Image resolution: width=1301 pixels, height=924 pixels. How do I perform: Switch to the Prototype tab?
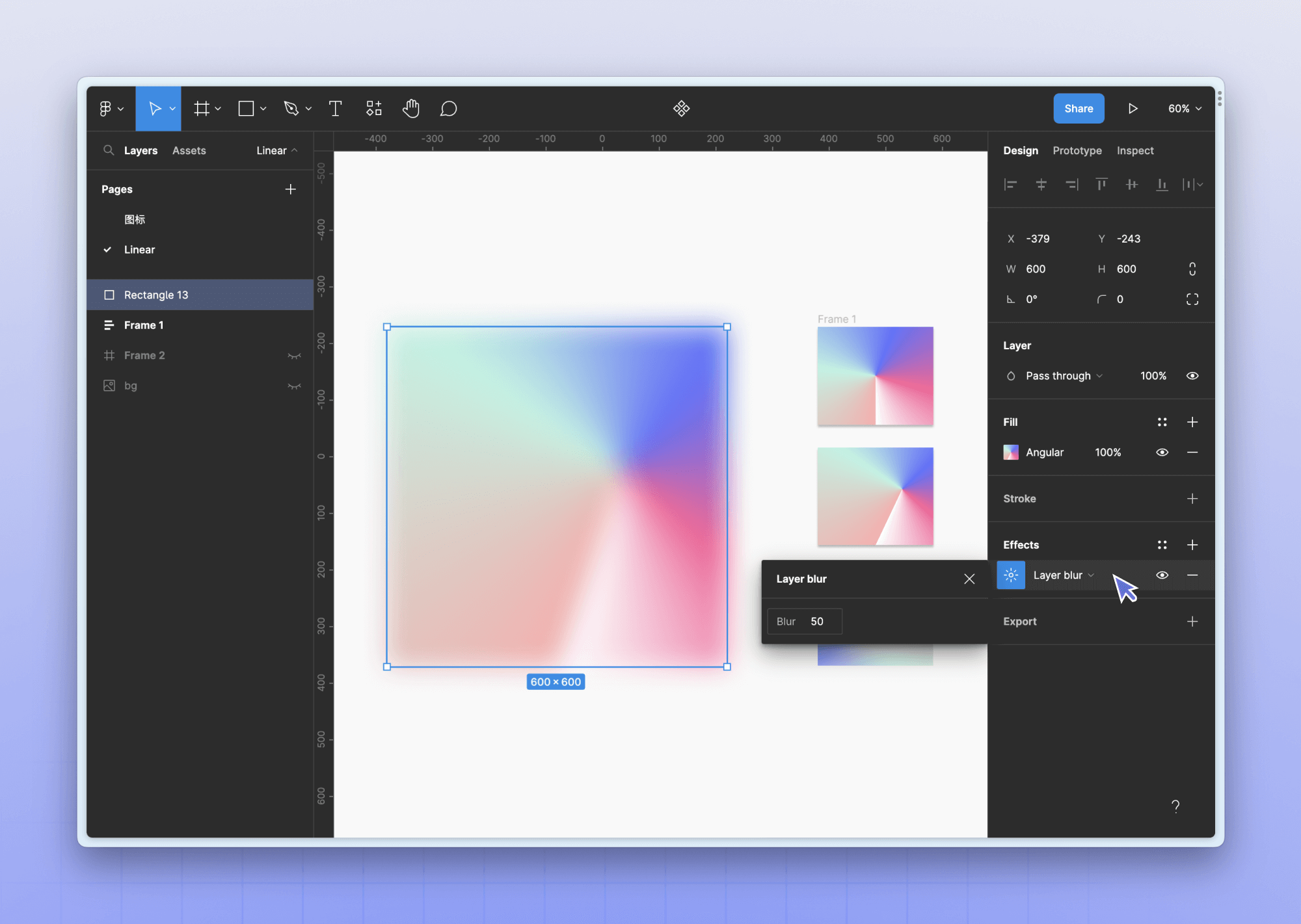(x=1078, y=150)
